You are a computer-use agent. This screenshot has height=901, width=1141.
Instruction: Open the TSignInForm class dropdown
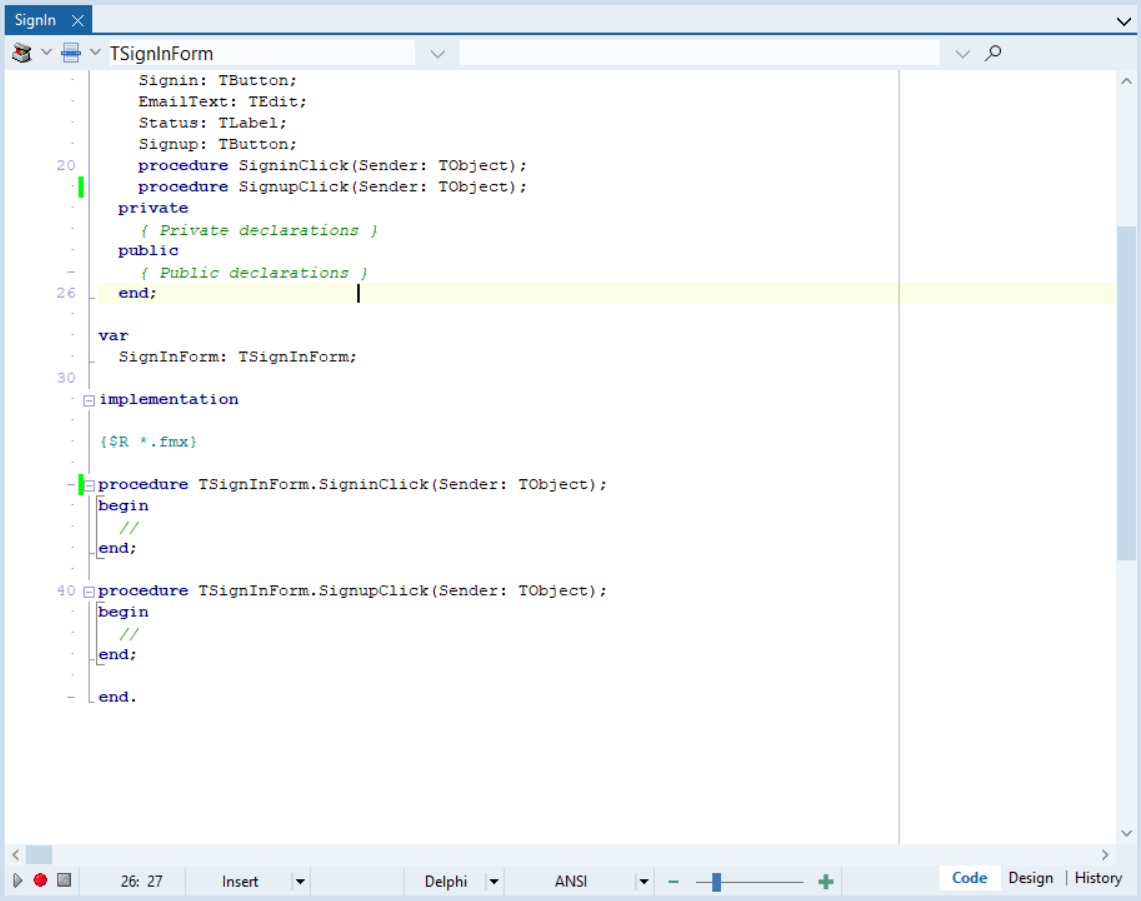[x=437, y=54]
